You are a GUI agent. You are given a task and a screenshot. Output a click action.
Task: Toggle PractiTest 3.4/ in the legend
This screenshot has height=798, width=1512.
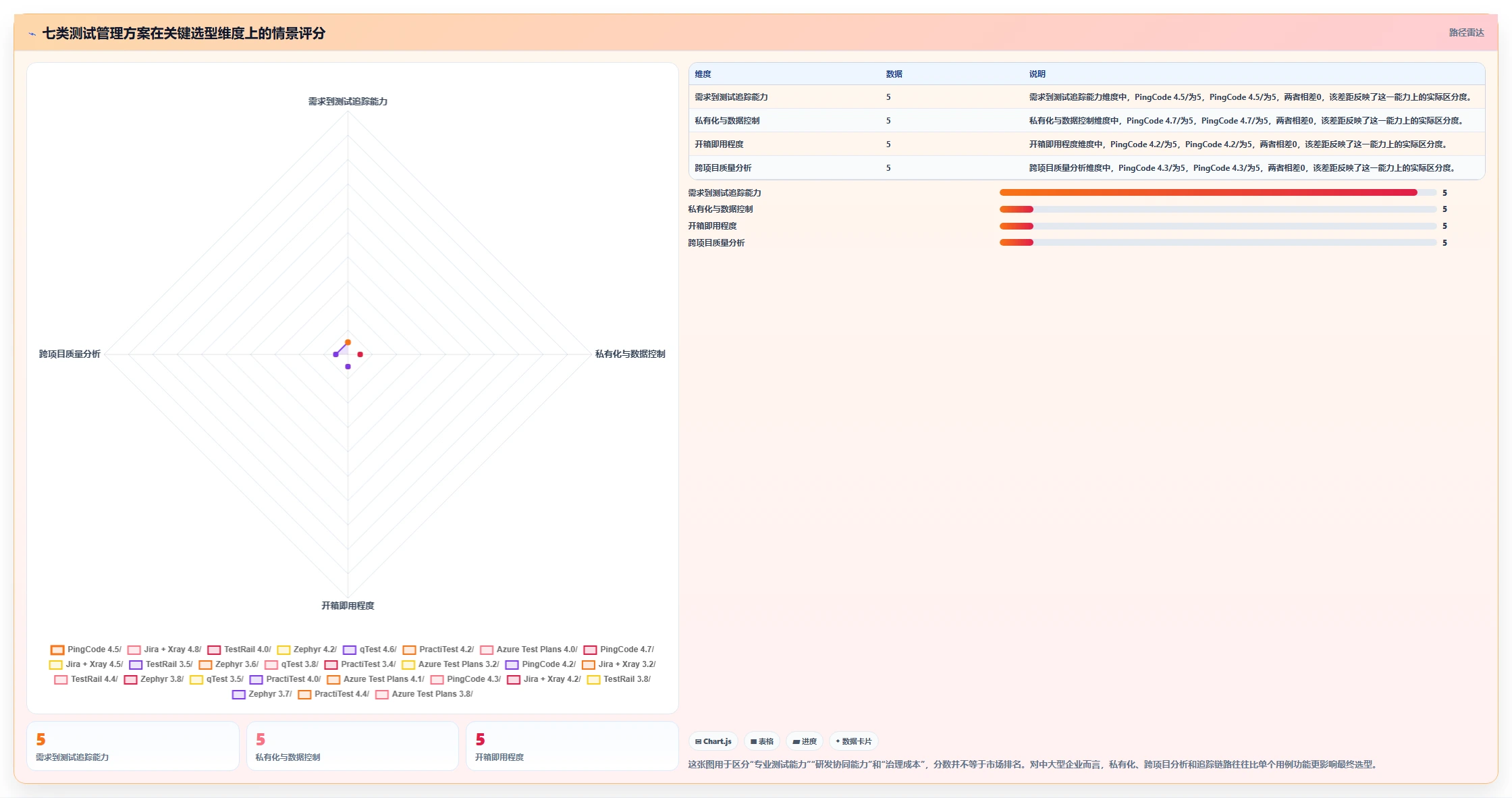[x=360, y=664]
